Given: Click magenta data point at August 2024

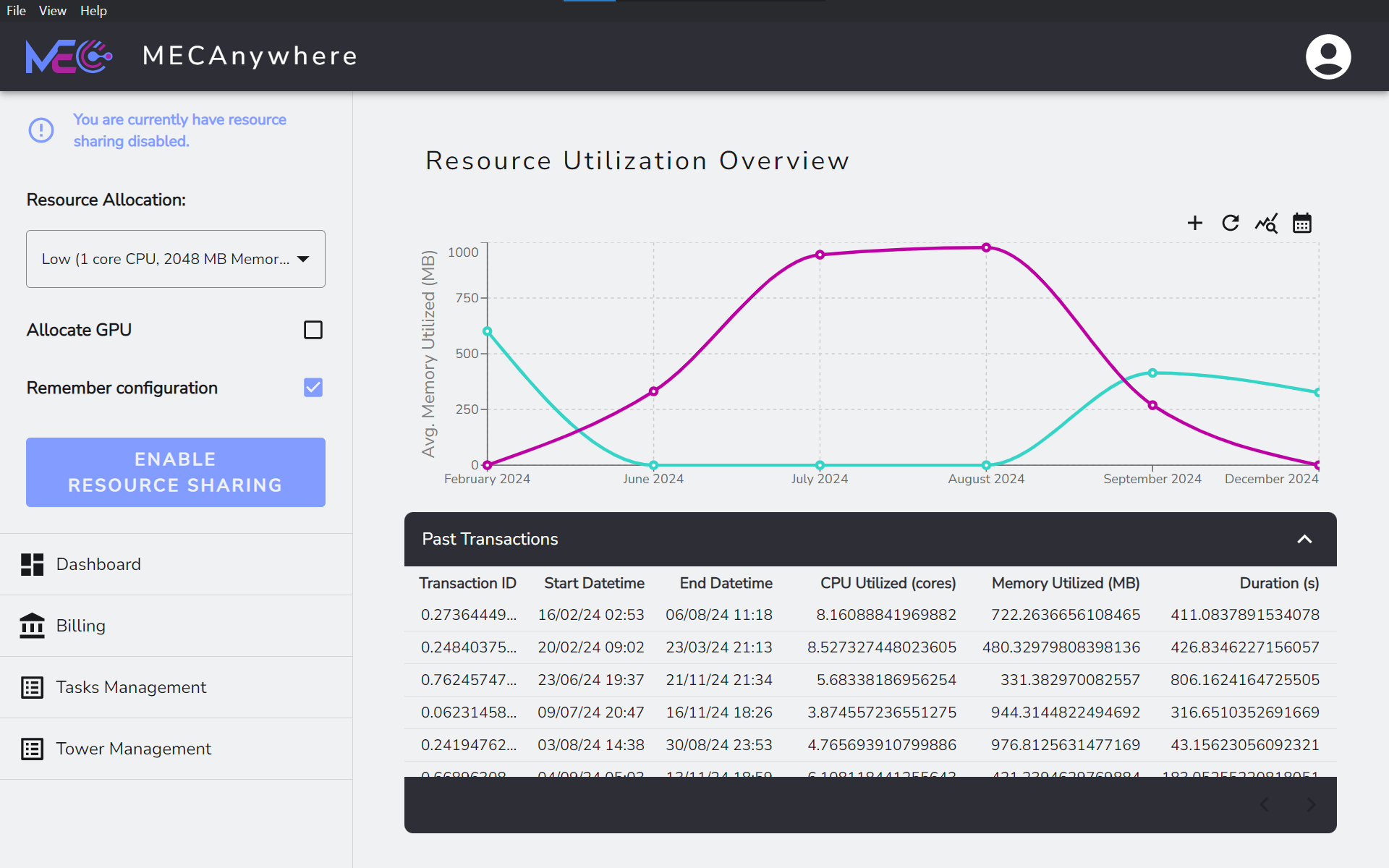Looking at the screenshot, I should 986,247.
